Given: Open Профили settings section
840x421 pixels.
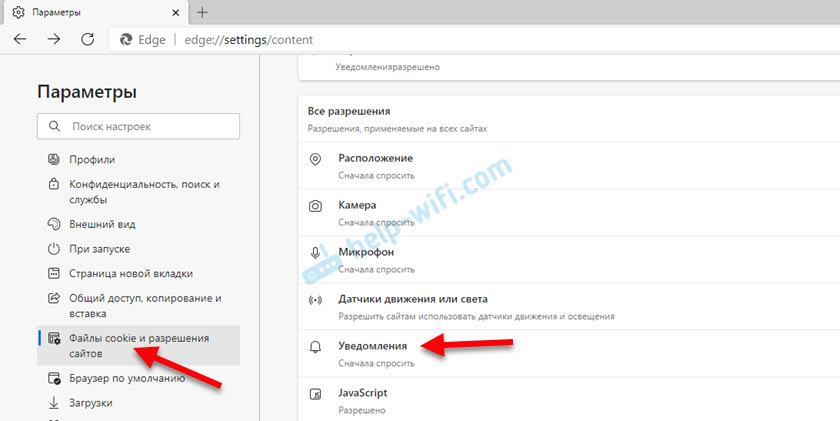Looking at the screenshot, I should (92, 160).
